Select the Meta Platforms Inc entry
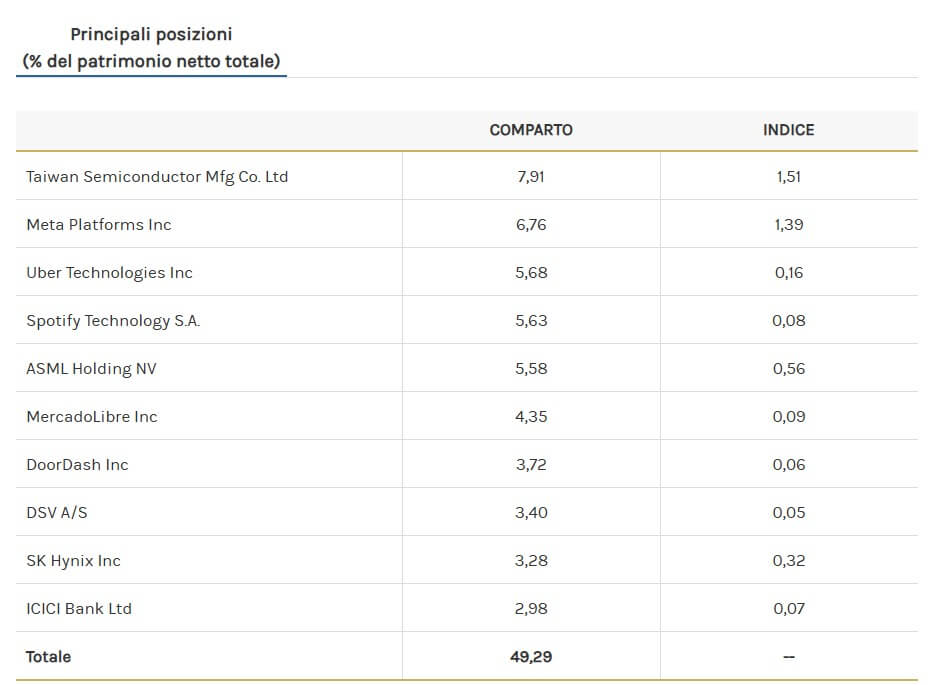Screen dimensions: 934x685 tap(98, 224)
